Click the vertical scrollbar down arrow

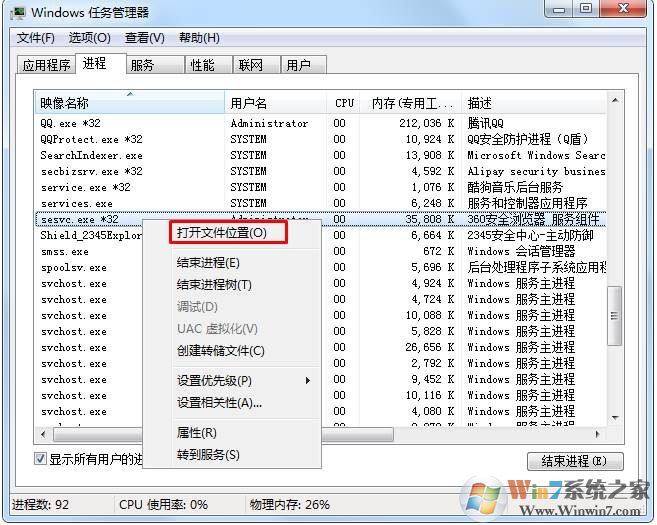[615, 417]
